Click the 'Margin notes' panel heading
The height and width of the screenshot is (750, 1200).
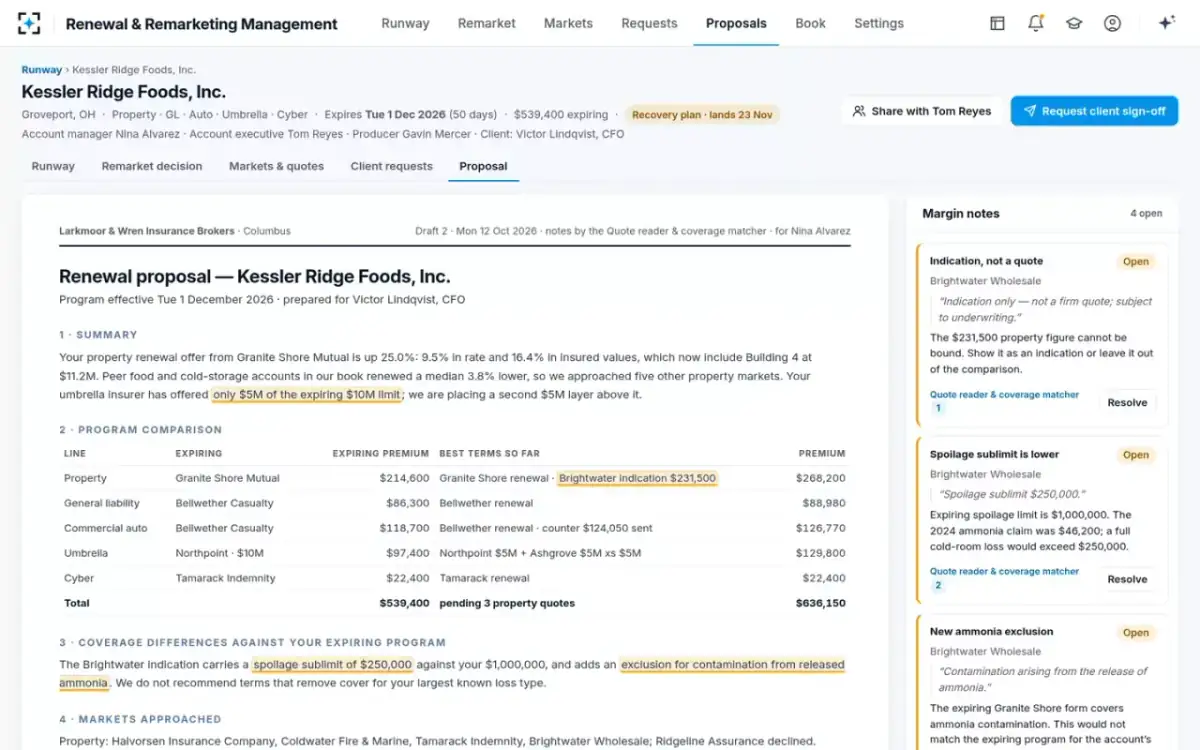[960, 213]
